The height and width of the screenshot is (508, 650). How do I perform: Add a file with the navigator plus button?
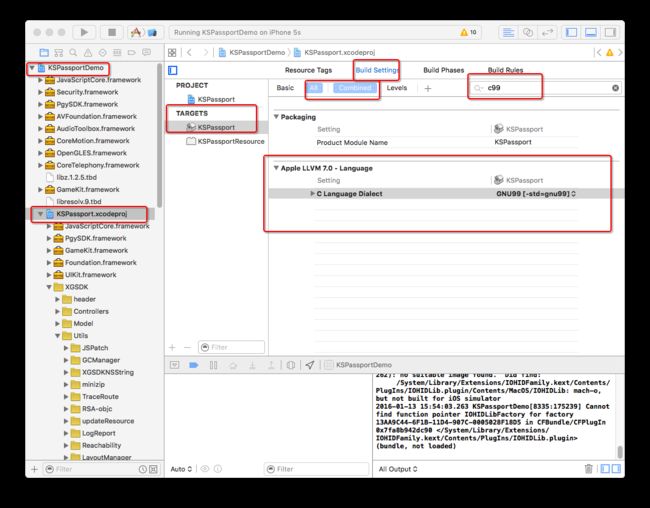point(34,469)
